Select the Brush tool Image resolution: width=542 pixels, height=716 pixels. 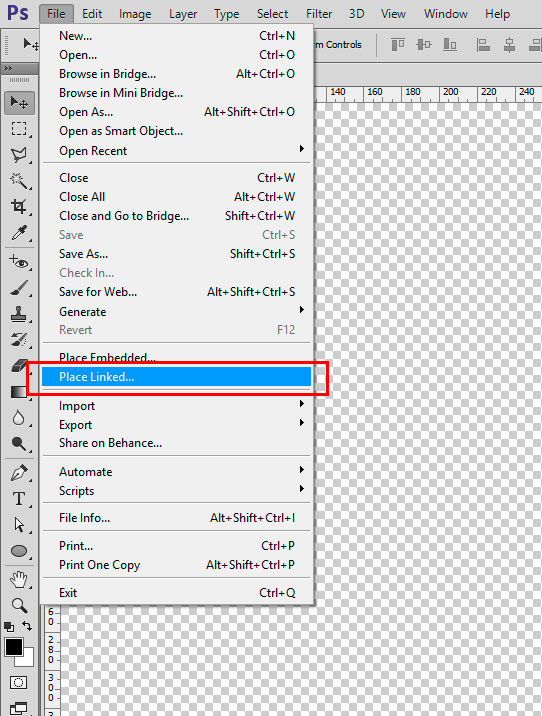[x=19, y=288]
